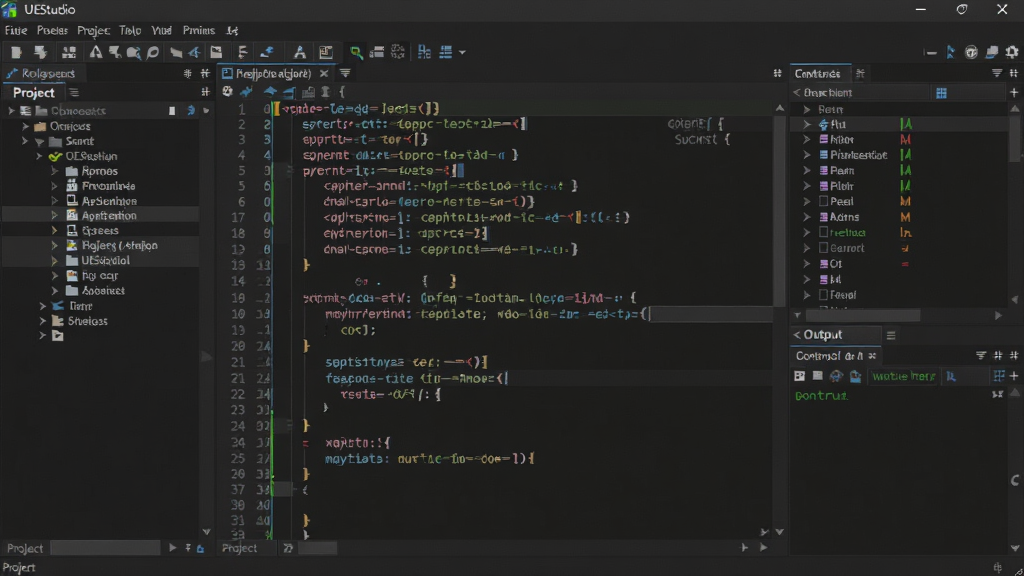Screen dimensions: 1024x576
Task: Click the play arrow in bottom-left Project bar
Action: point(172,547)
